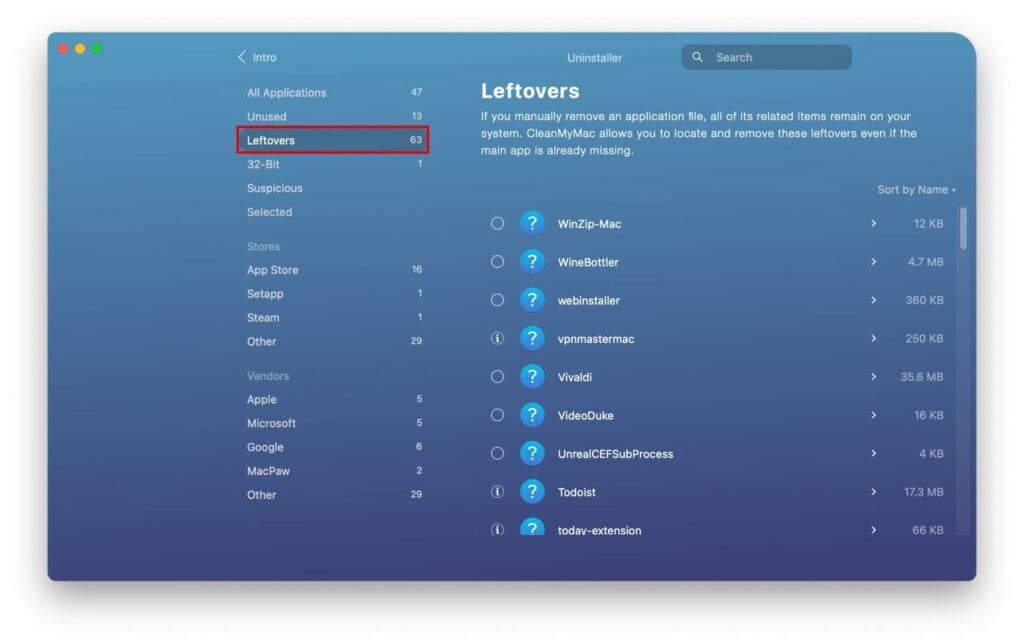1024x644 pixels.
Task: Click the Uninstaller window title
Action: [x=594, y=57]
